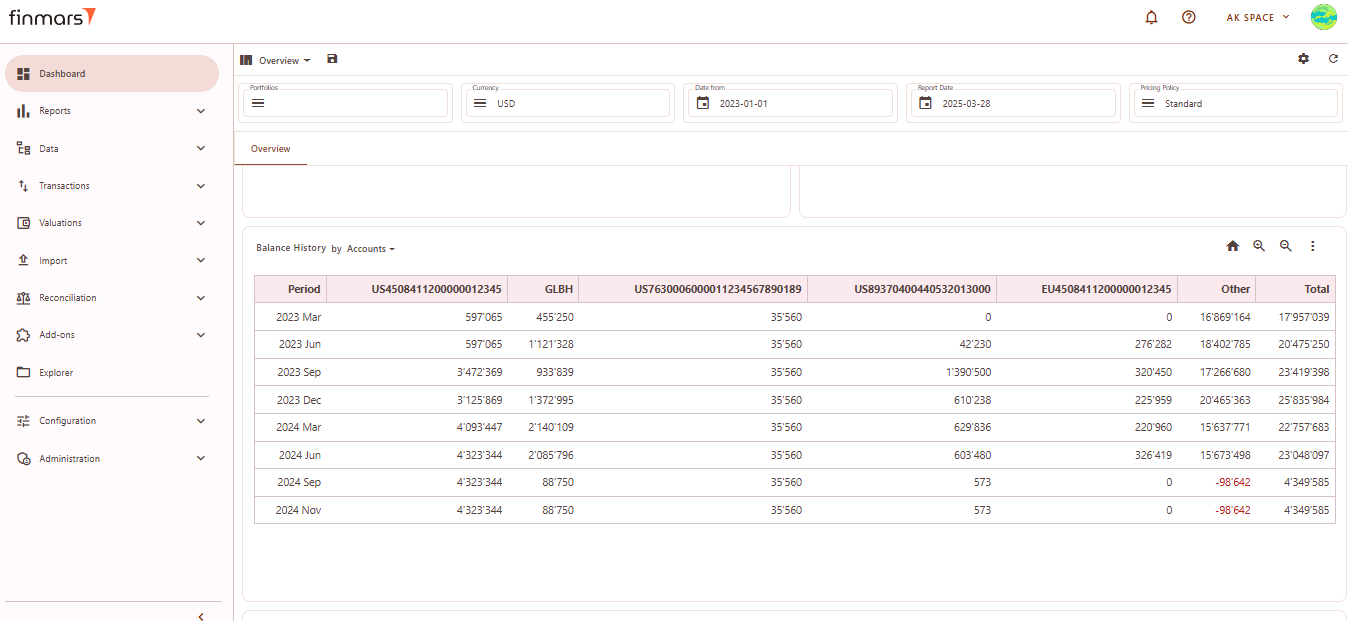Open the help question mark icon
Viewport: 1348px width, 621px height.
[x=1189, y=17]
